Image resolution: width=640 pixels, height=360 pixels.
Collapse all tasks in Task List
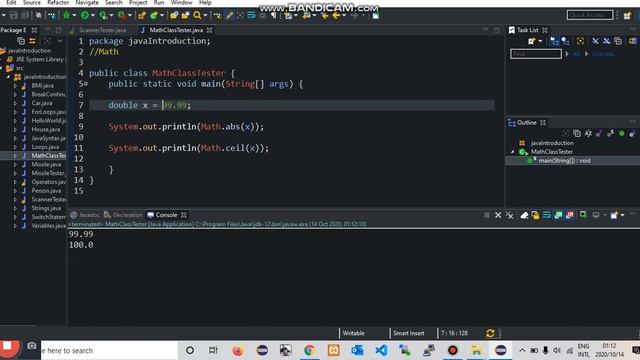[x=618, y=41]
